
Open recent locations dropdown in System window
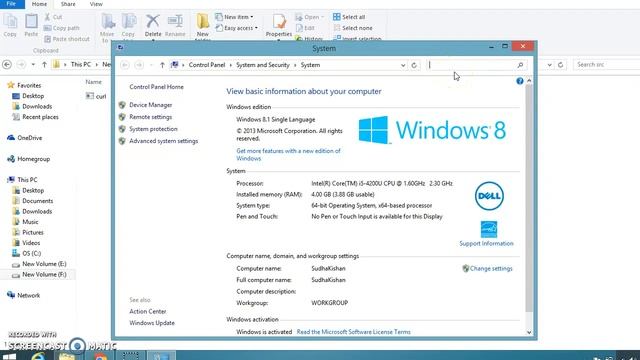151,65
